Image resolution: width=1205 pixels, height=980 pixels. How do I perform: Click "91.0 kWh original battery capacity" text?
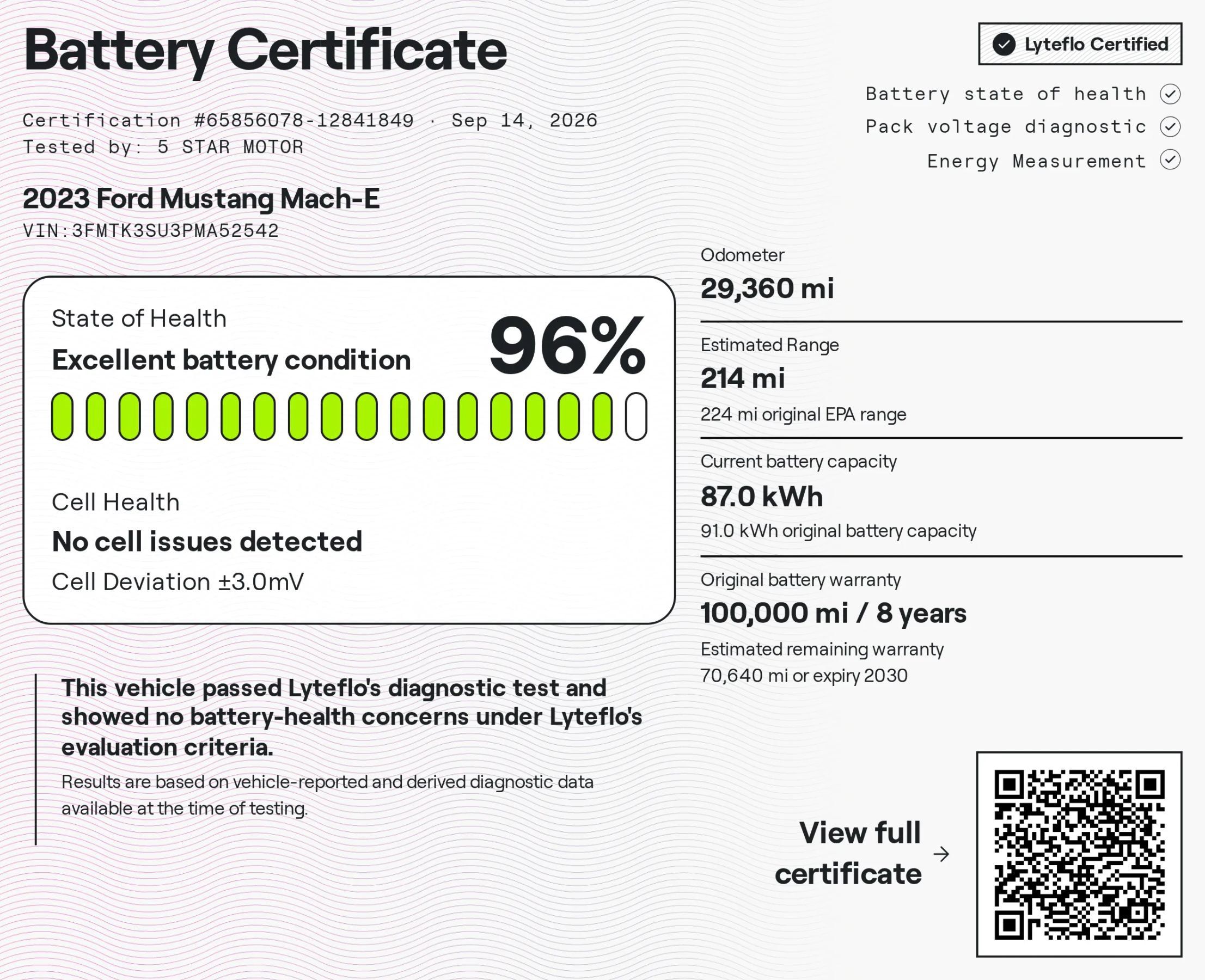pyautogui.click(x=839, y=531)
